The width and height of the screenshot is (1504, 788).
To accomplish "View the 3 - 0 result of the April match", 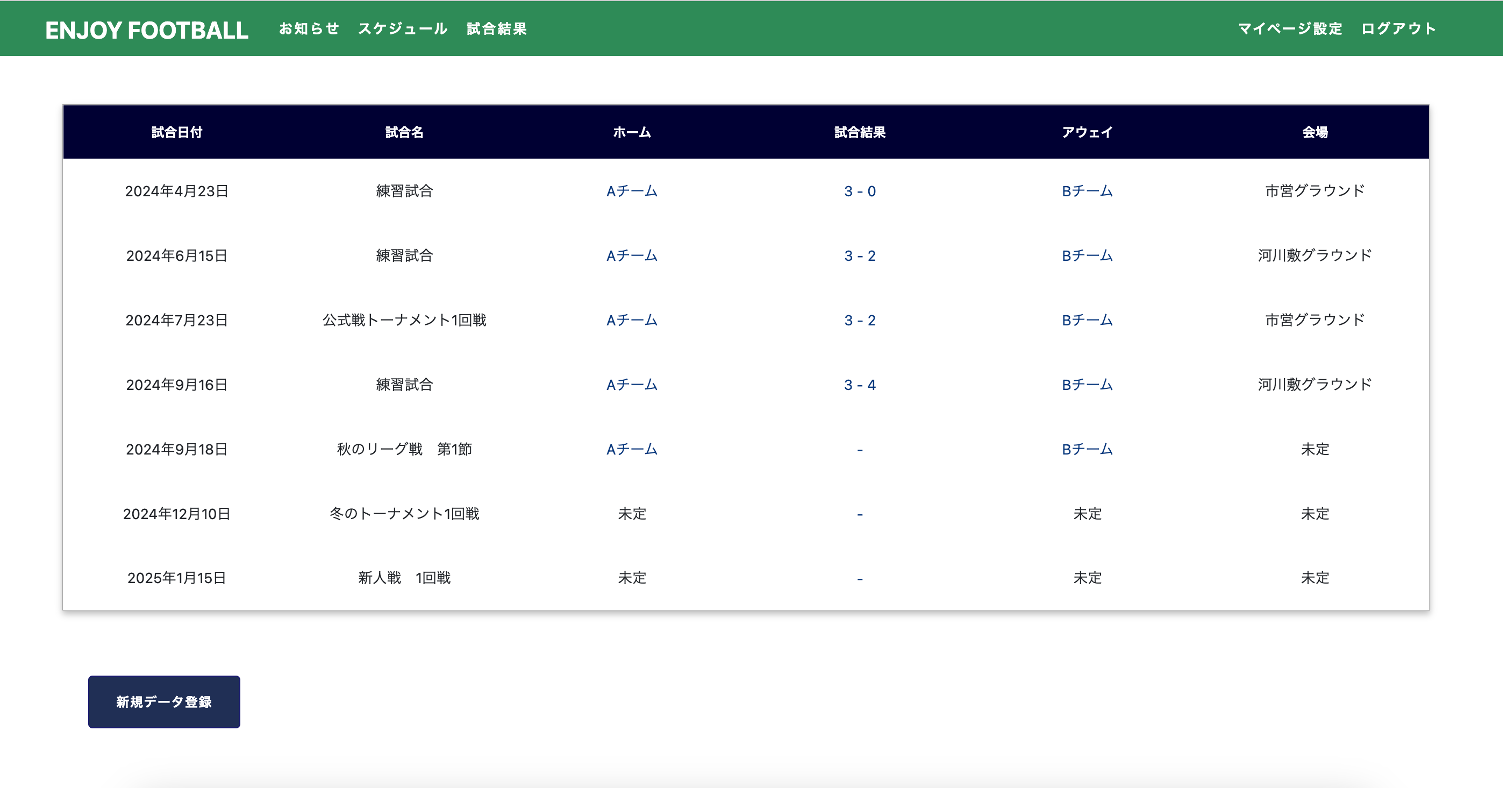I will point(859,191).
